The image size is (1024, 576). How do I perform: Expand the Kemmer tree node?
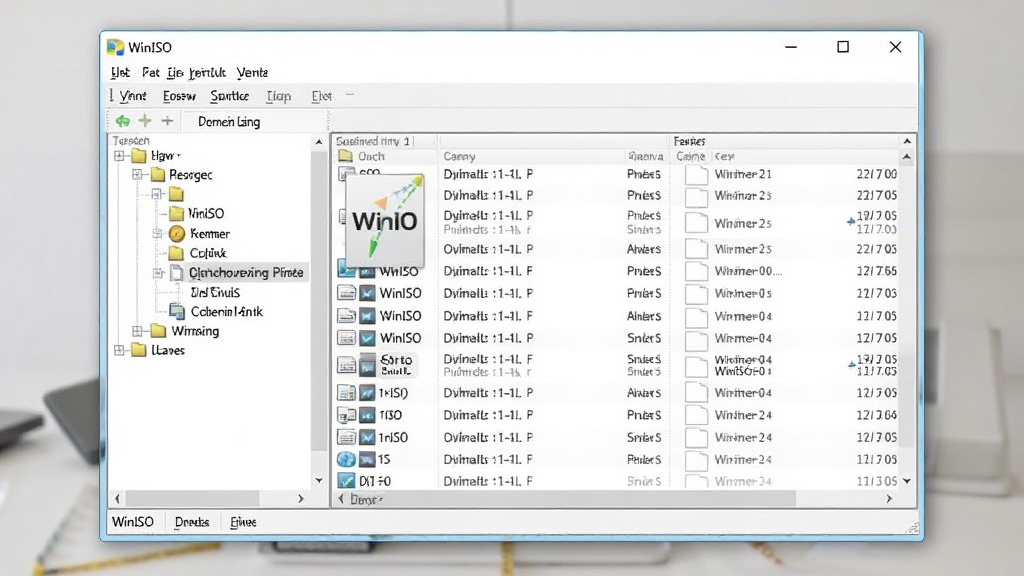click(157, 233)
